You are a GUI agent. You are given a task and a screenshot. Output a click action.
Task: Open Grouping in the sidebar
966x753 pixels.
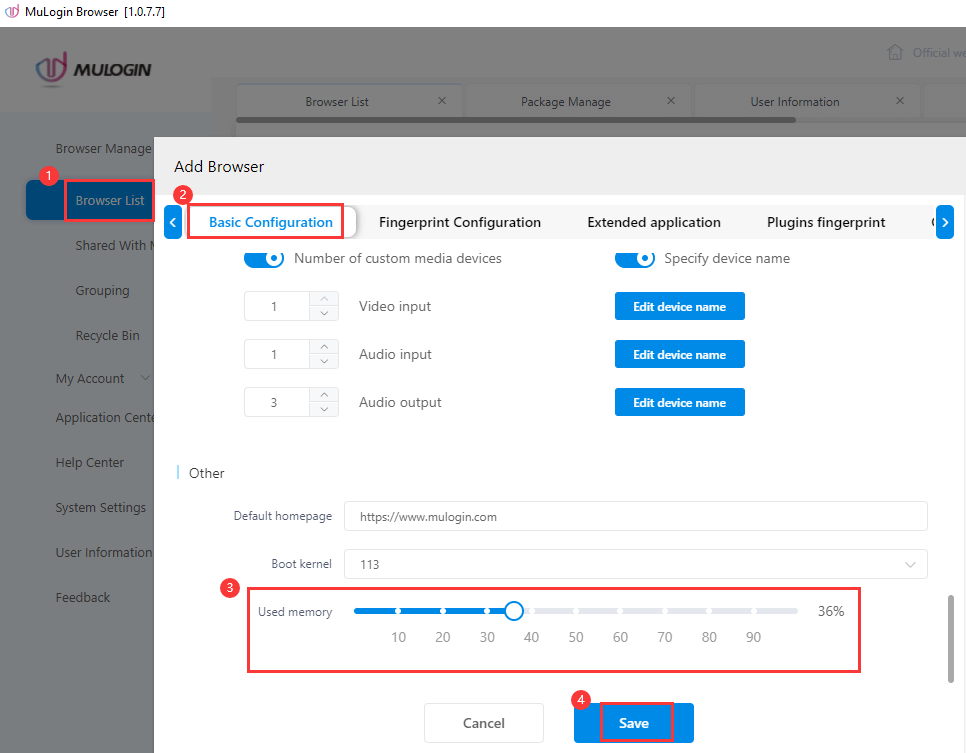click(x=102, y=290)
